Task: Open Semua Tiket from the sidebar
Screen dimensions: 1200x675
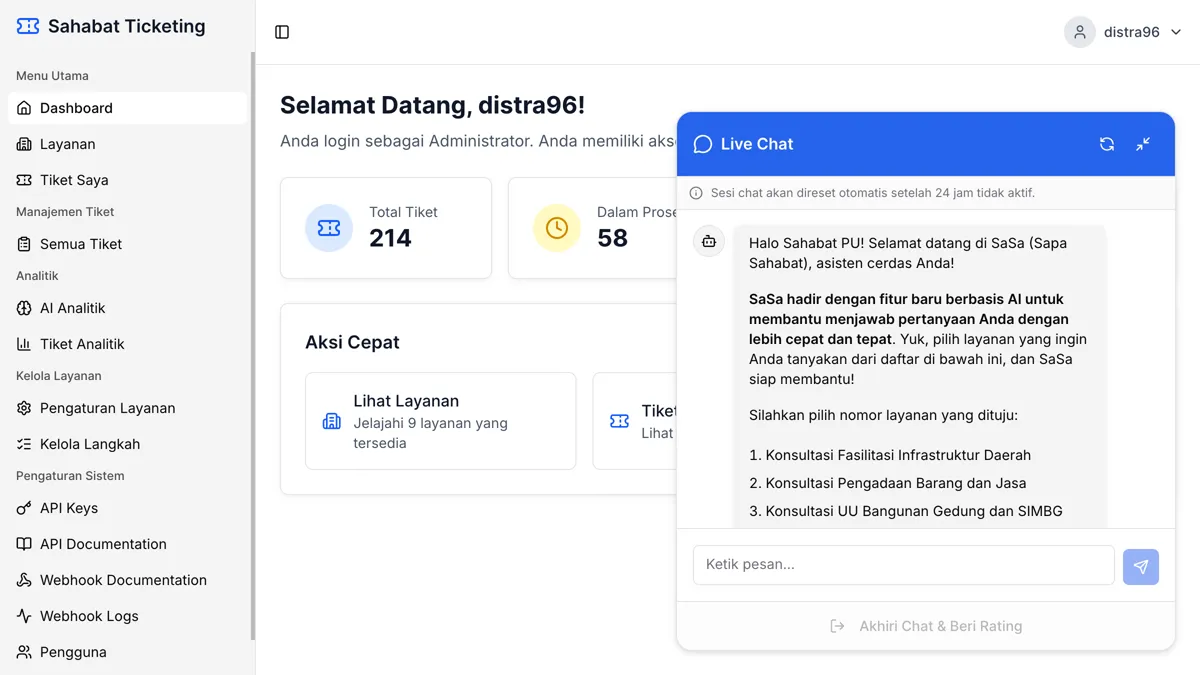Action: [80, 243]
